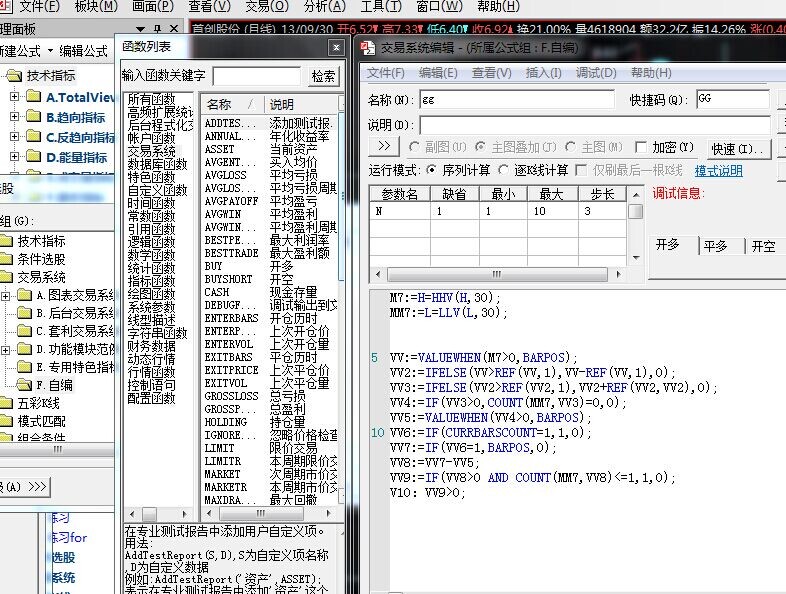Open 帮助(H) menu in trading system editor
786x594 pixels.
[651, 73]
